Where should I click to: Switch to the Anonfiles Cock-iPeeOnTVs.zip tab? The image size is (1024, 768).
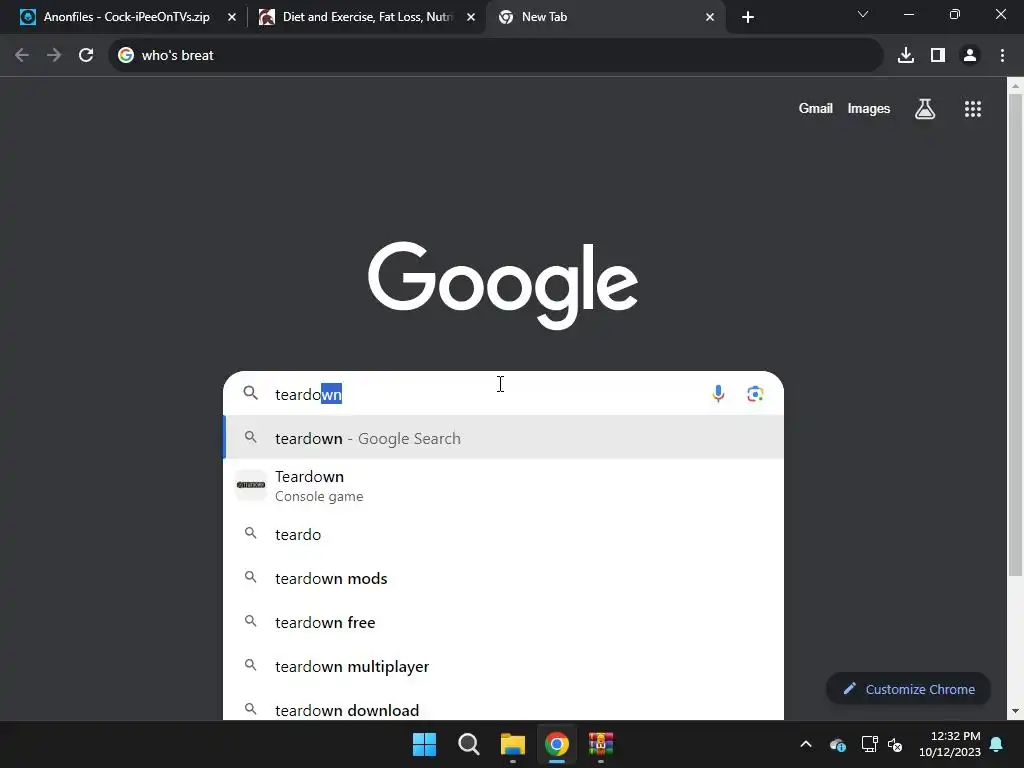click(x=127, y=17)
